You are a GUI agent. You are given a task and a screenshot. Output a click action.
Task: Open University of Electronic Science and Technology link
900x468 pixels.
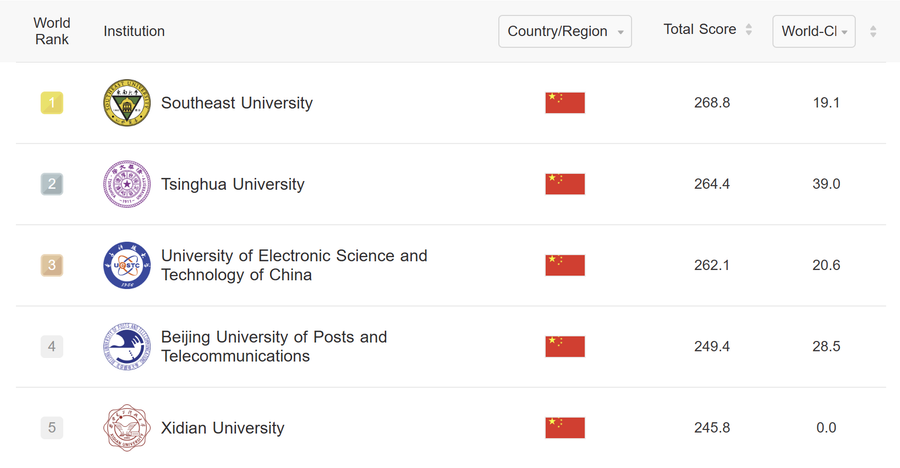294,265
